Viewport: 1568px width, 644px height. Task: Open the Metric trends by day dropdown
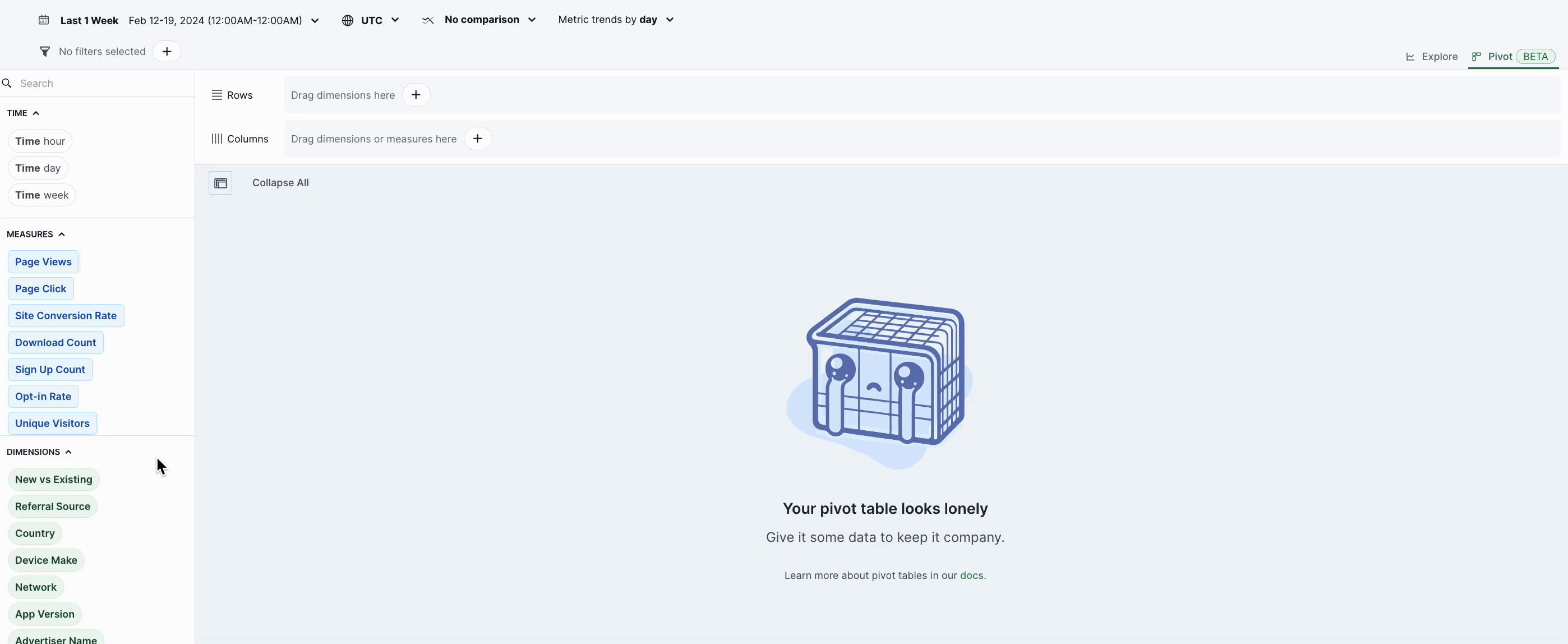[x=615, y=20]
